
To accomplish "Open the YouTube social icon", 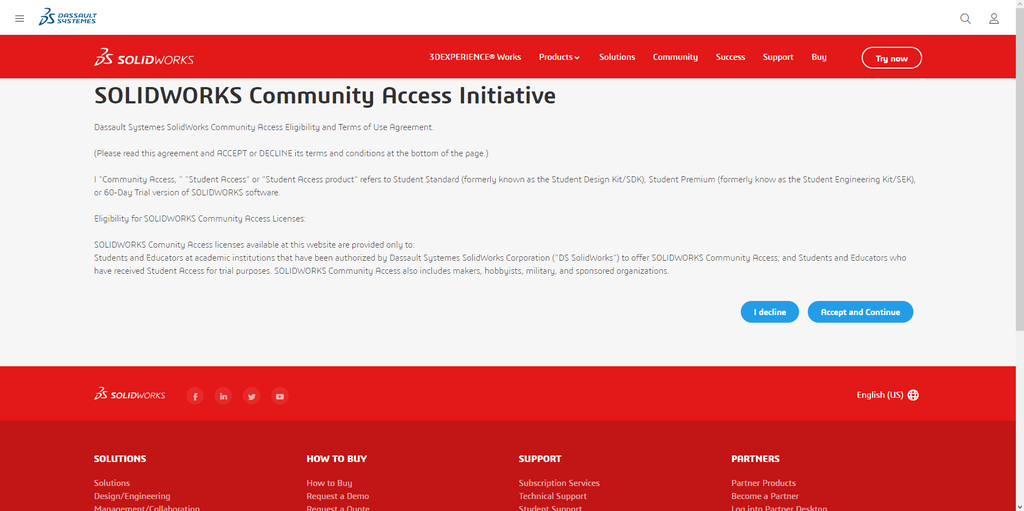I will [280, 396].
